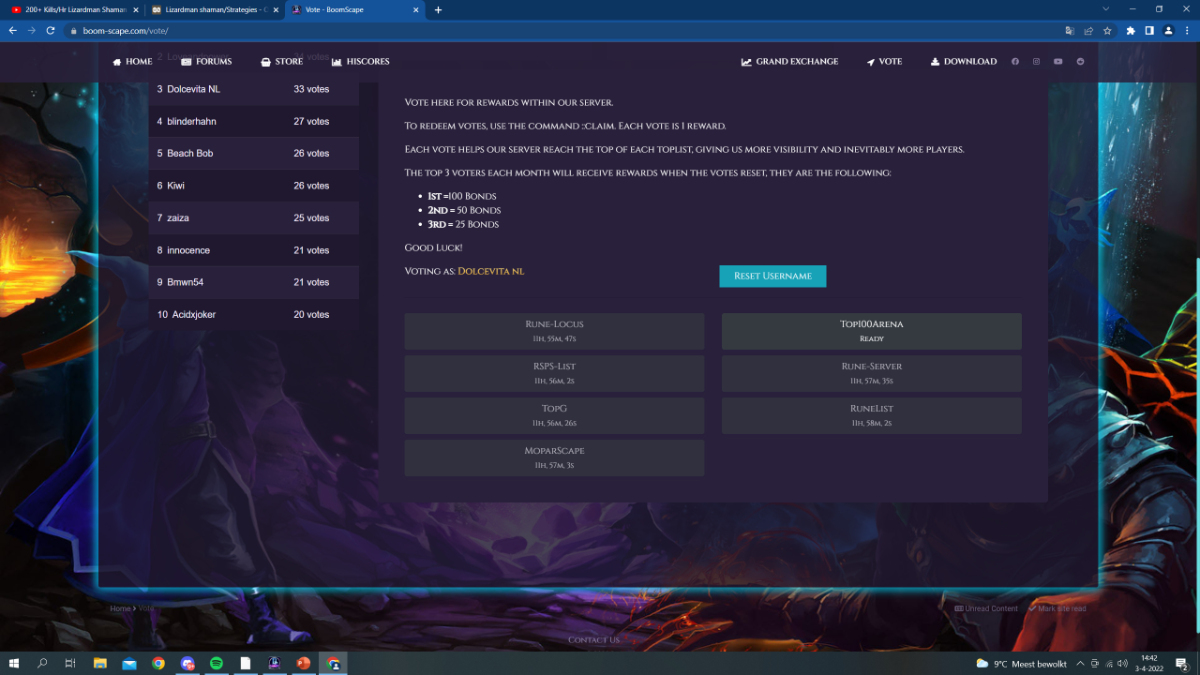Translate this page icon
Screen dimensions: 1200x675
click(1069, 31)
